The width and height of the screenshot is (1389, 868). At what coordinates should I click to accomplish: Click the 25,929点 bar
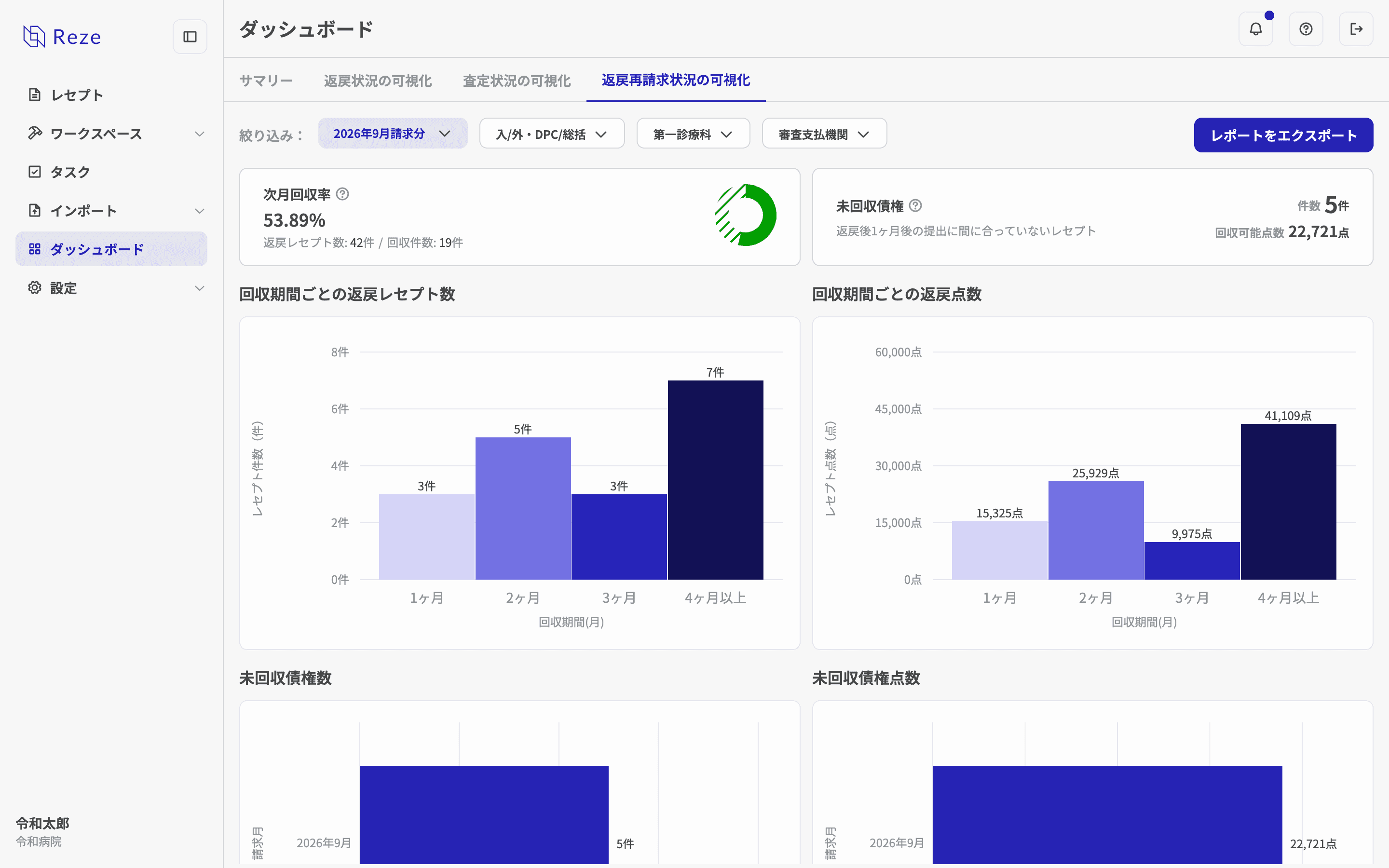(1096, 530)
